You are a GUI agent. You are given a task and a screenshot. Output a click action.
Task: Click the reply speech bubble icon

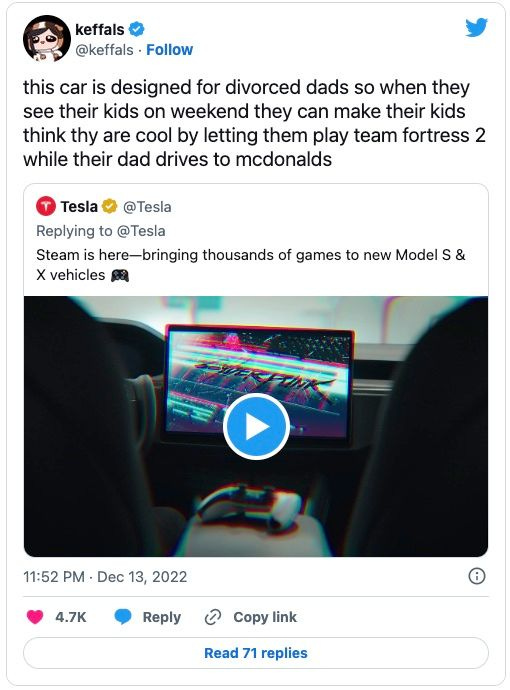123,617
